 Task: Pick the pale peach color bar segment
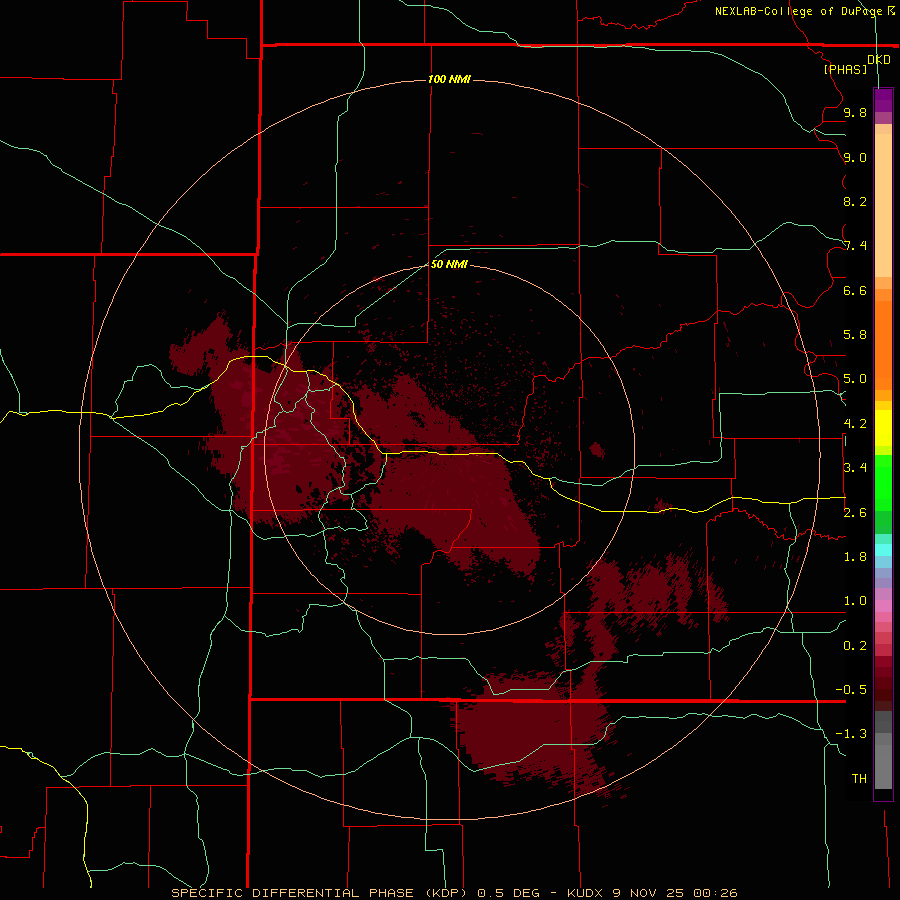883,205
